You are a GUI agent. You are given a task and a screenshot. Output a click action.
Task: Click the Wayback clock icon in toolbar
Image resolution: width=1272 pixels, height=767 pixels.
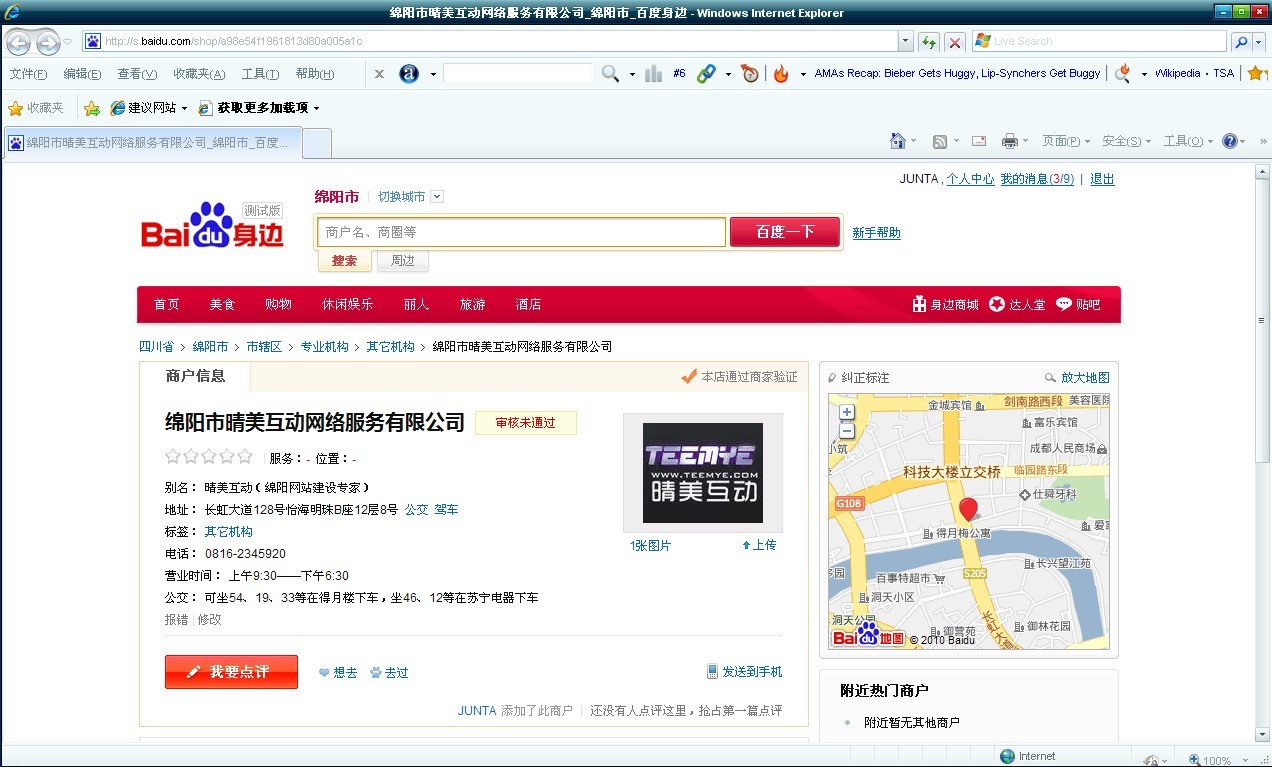[750, 74]
